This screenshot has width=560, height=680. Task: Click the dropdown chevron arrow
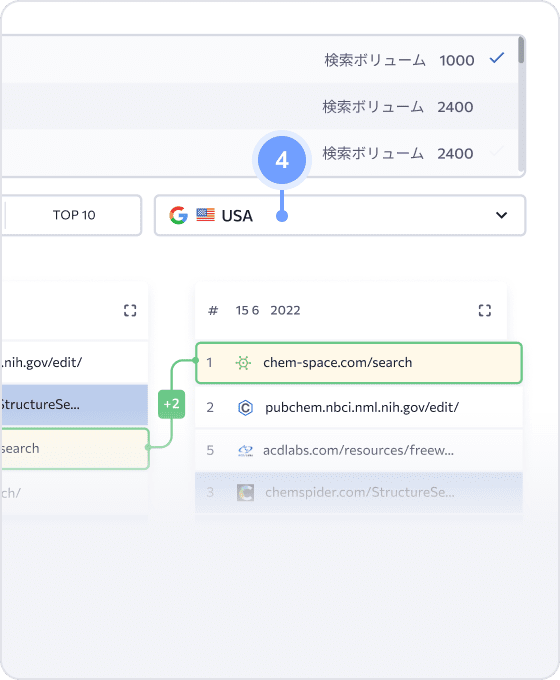pos(501,215)
